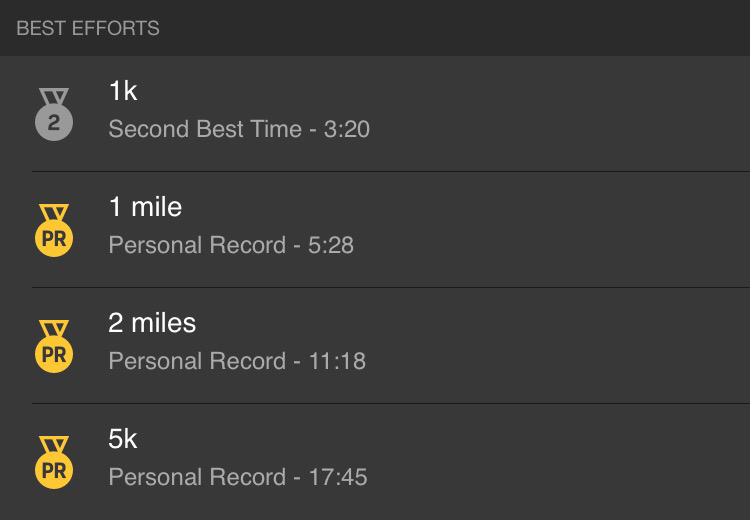Open the 1 mile best effort entry

(375, 230)
